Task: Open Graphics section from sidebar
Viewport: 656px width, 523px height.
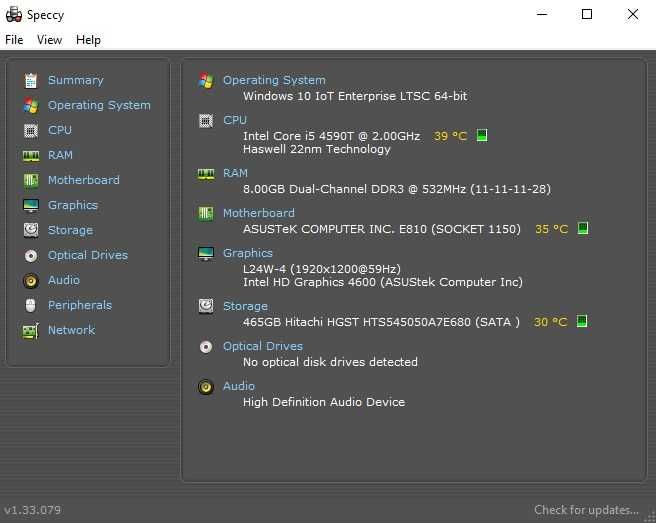Action: (x=73, y=205)
